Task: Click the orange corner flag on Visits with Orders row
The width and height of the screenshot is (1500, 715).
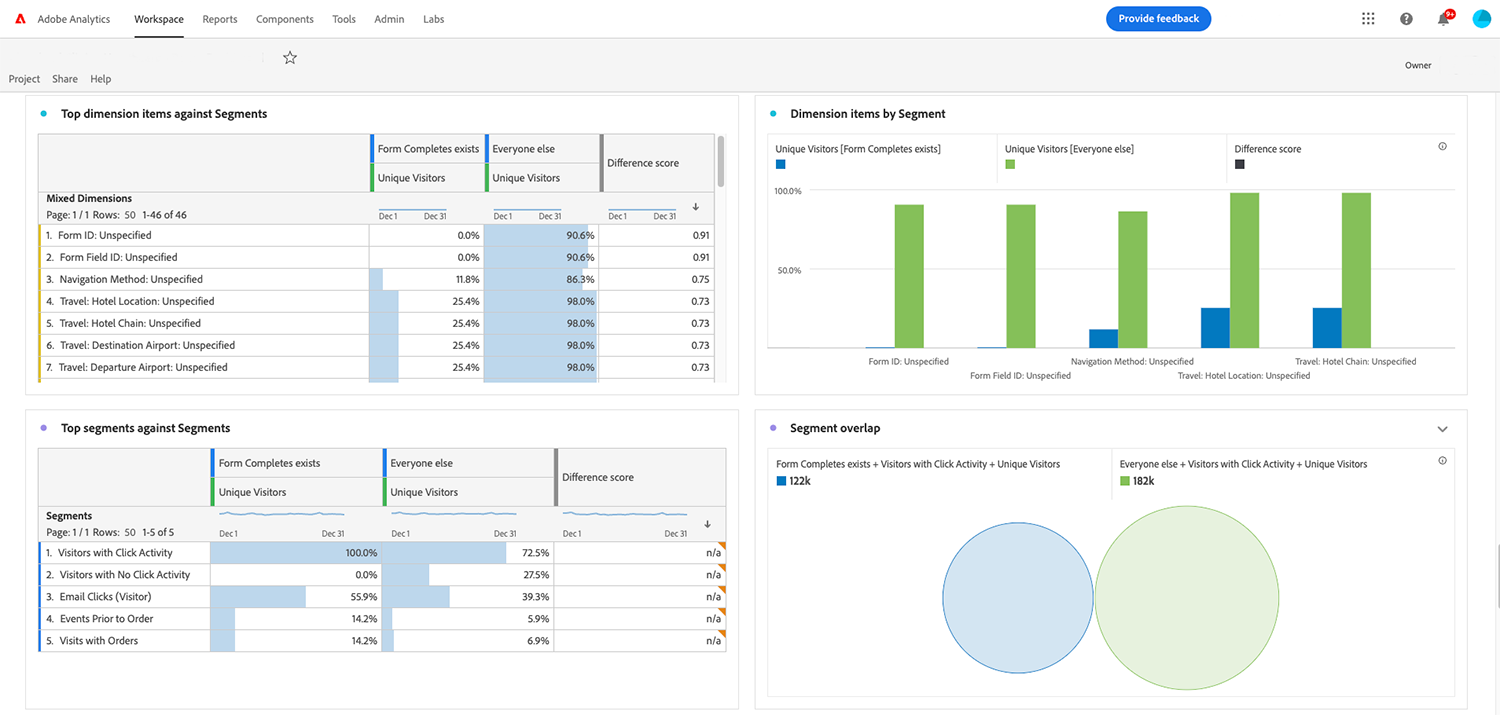Action: click(x=721, y=634)
